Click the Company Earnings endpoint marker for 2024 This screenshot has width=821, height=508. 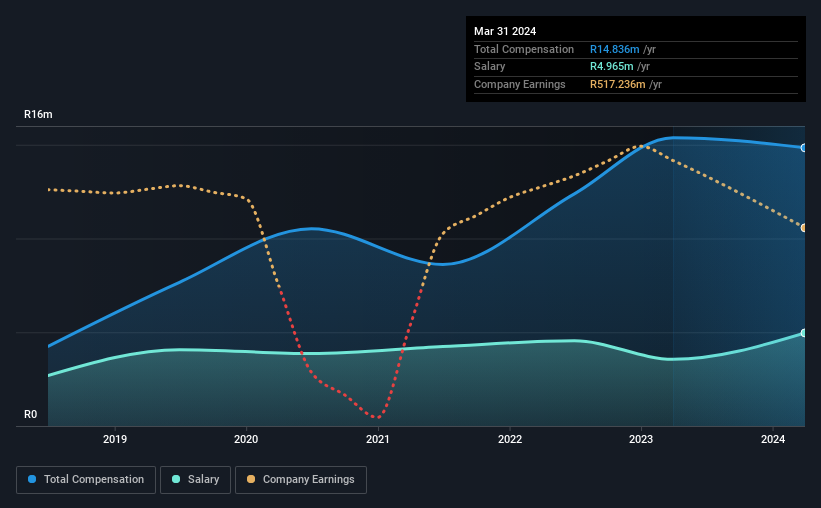tap(804, 228)
